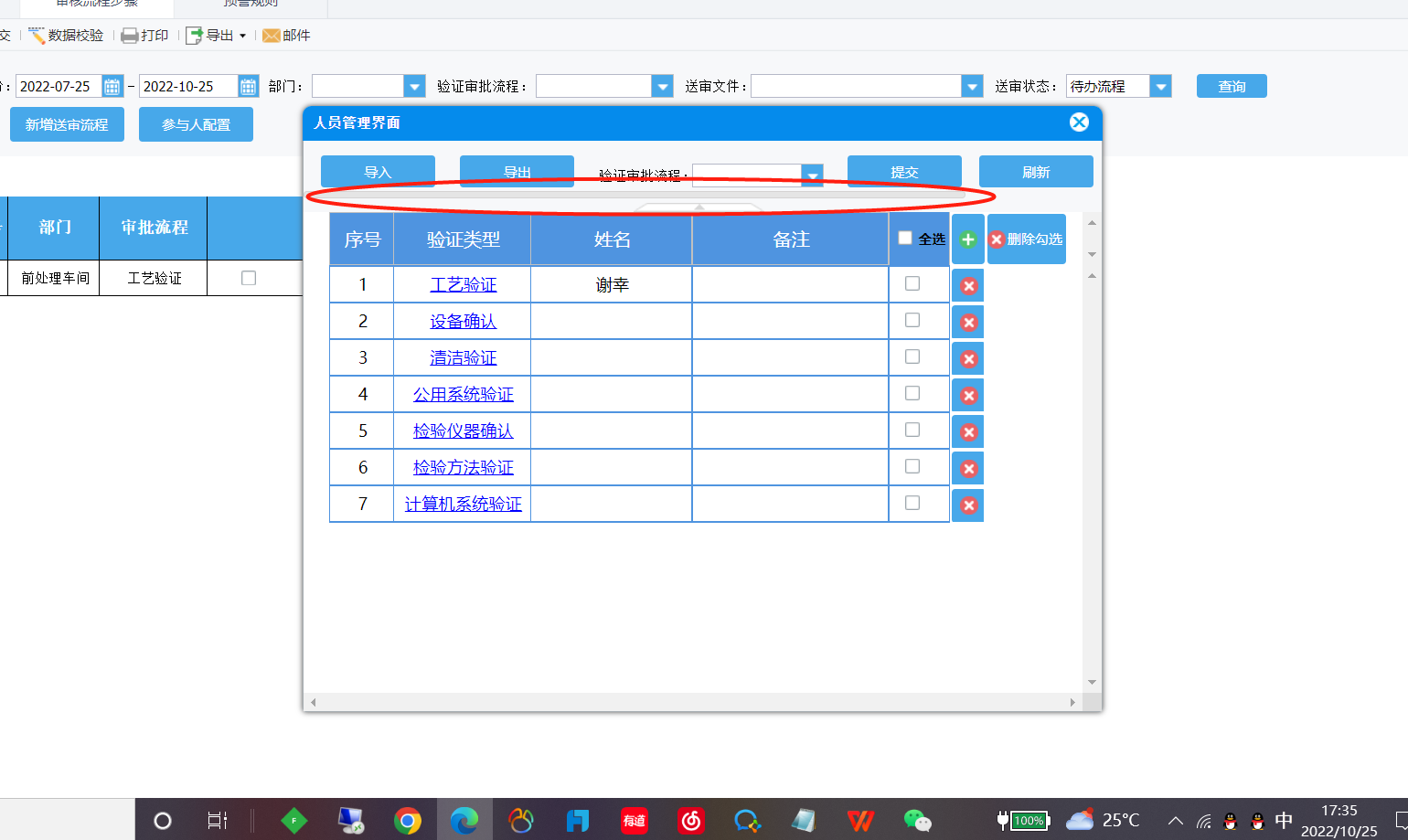
Task: Open Microsoft Edge from taskbar
Action: tap(464, 820)
